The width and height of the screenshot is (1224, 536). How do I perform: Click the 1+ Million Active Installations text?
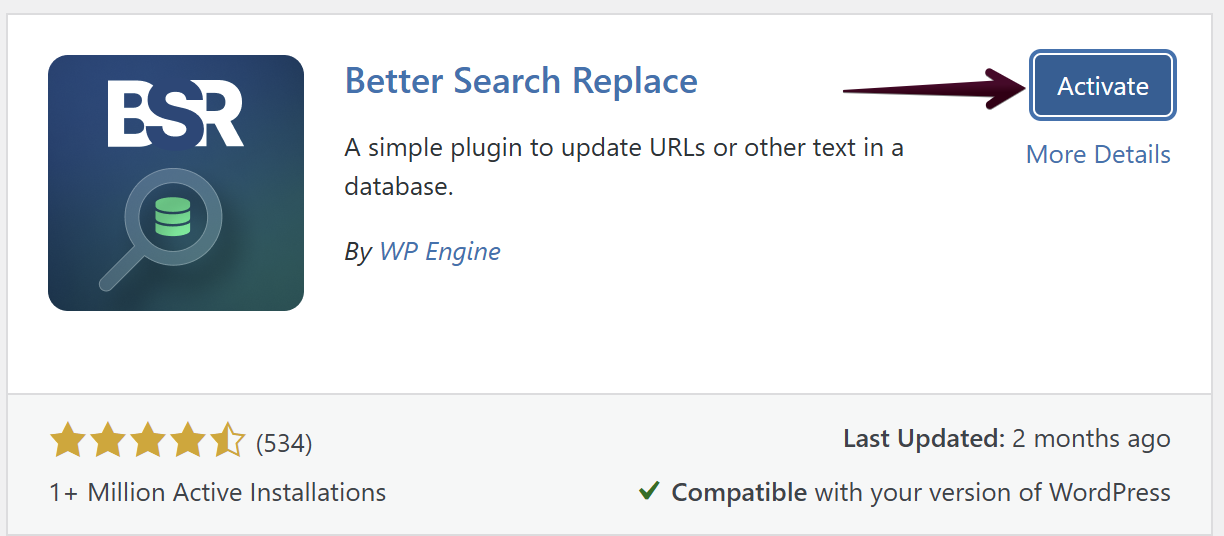click(217, 492)
